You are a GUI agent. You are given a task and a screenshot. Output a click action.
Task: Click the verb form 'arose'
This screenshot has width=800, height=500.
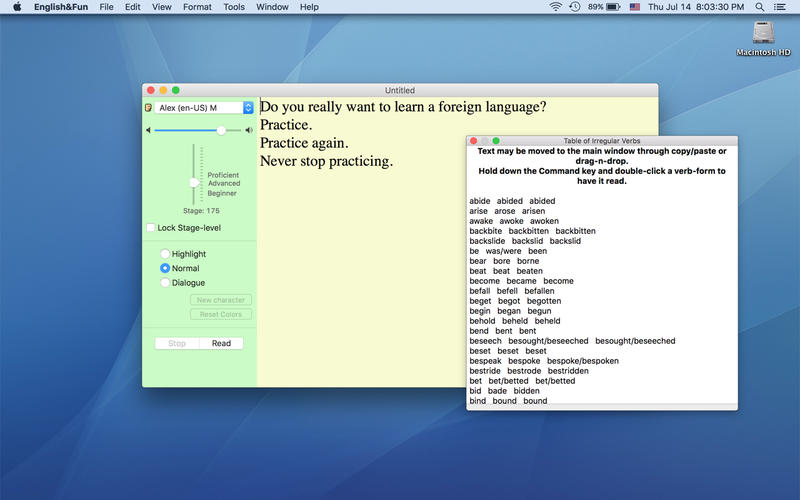pyautogui.click(x=505, y=211)
